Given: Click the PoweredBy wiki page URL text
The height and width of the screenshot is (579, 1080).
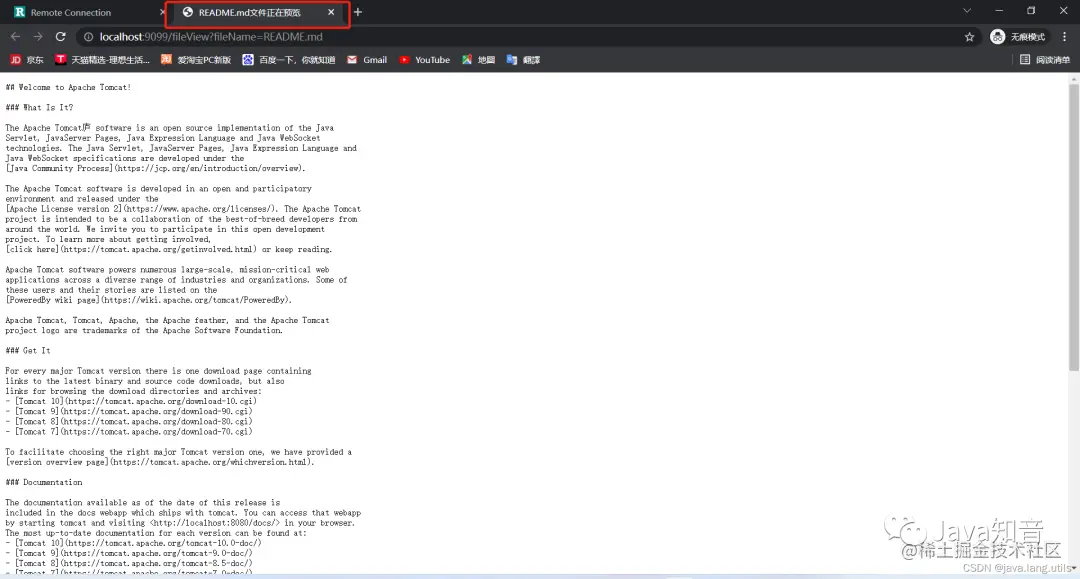Looking at the screenshot, I should coord(149,300).
